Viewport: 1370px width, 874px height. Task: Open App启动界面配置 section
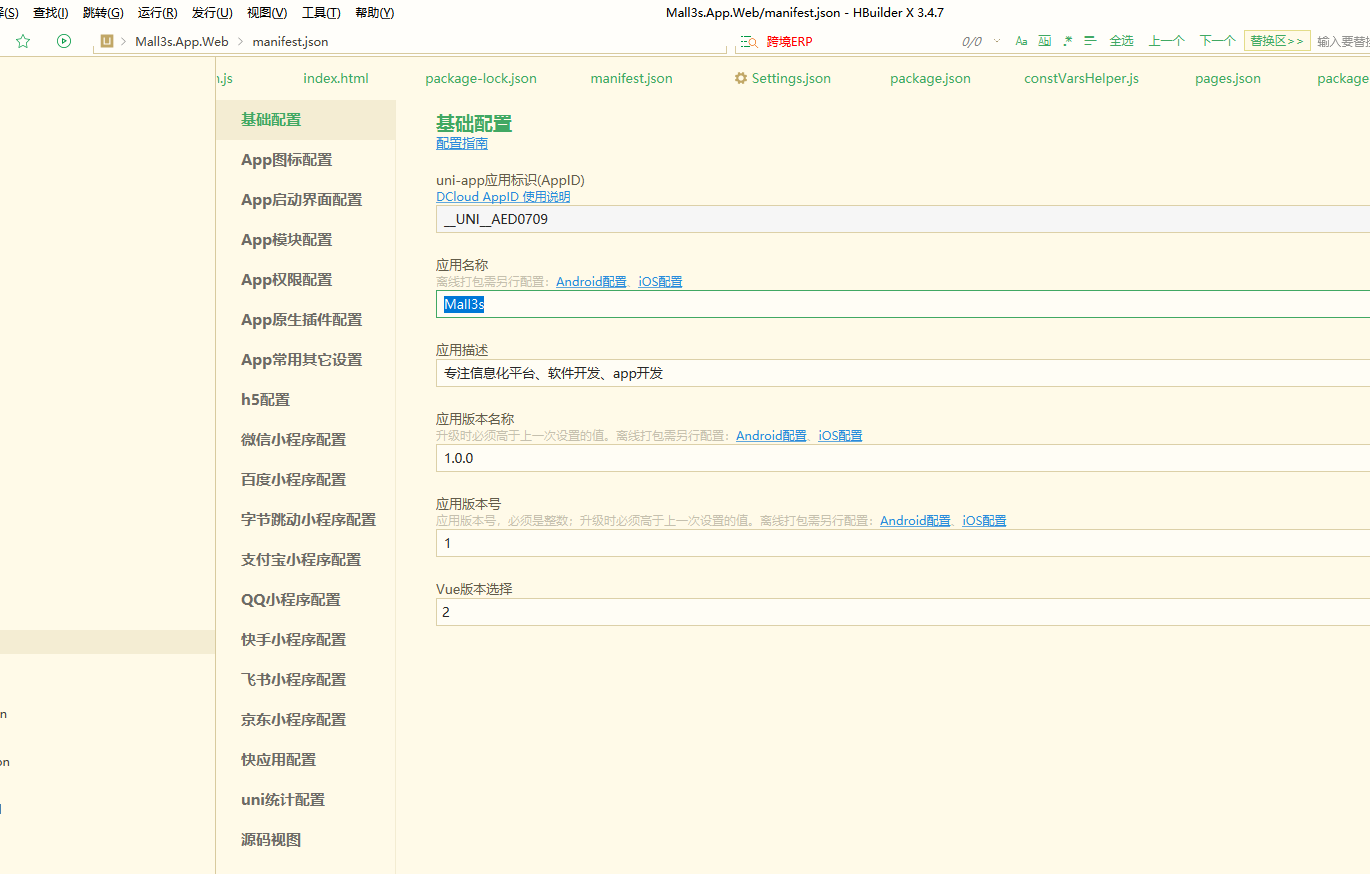point(306,199)
